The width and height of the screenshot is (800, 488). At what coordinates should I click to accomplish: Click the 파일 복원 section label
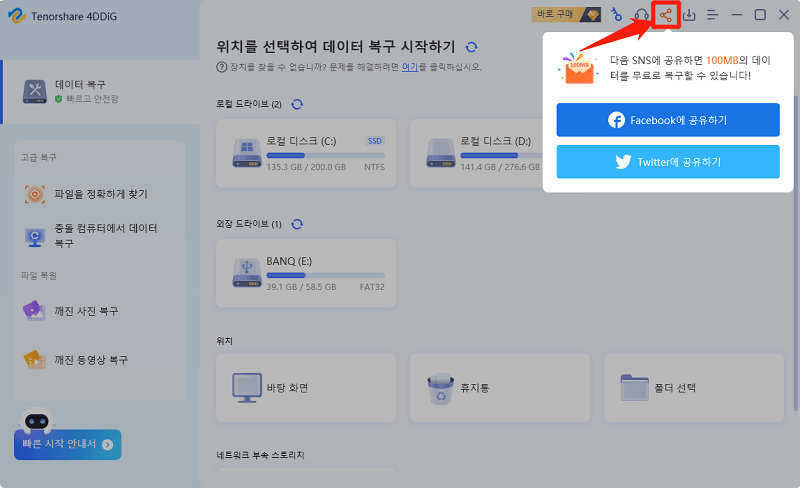(38, 276)
